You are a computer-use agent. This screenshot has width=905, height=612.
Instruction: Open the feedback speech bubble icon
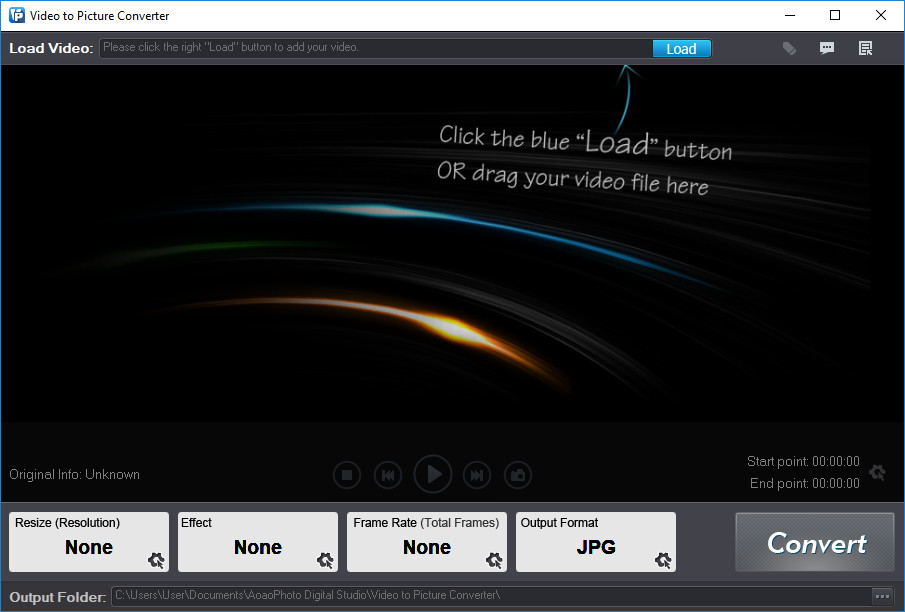(827, 48)
